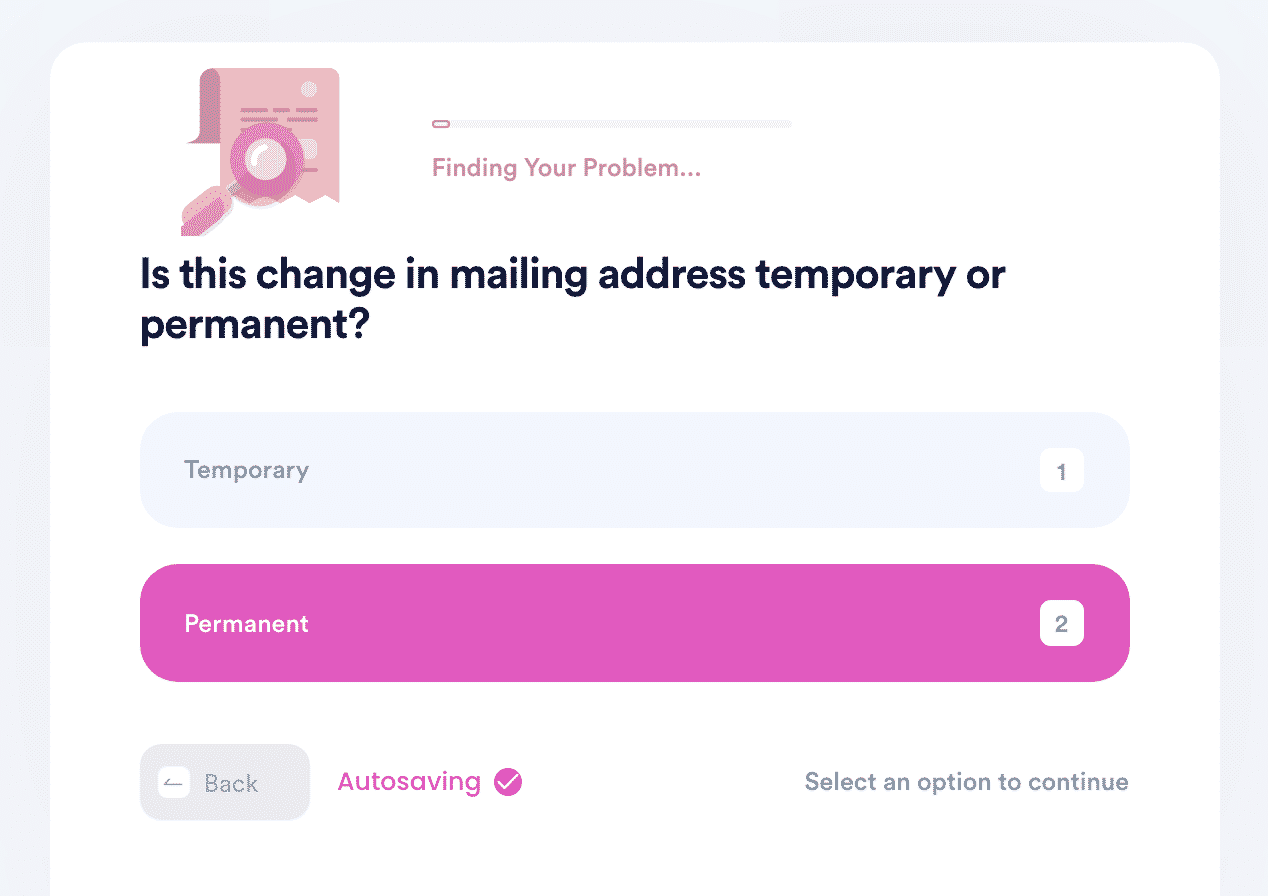Image resolution: width=1268 pixels, height=896 pixels.
Task: Click the number 1 shortcut badge
Action: click(x=1061, y=471)
